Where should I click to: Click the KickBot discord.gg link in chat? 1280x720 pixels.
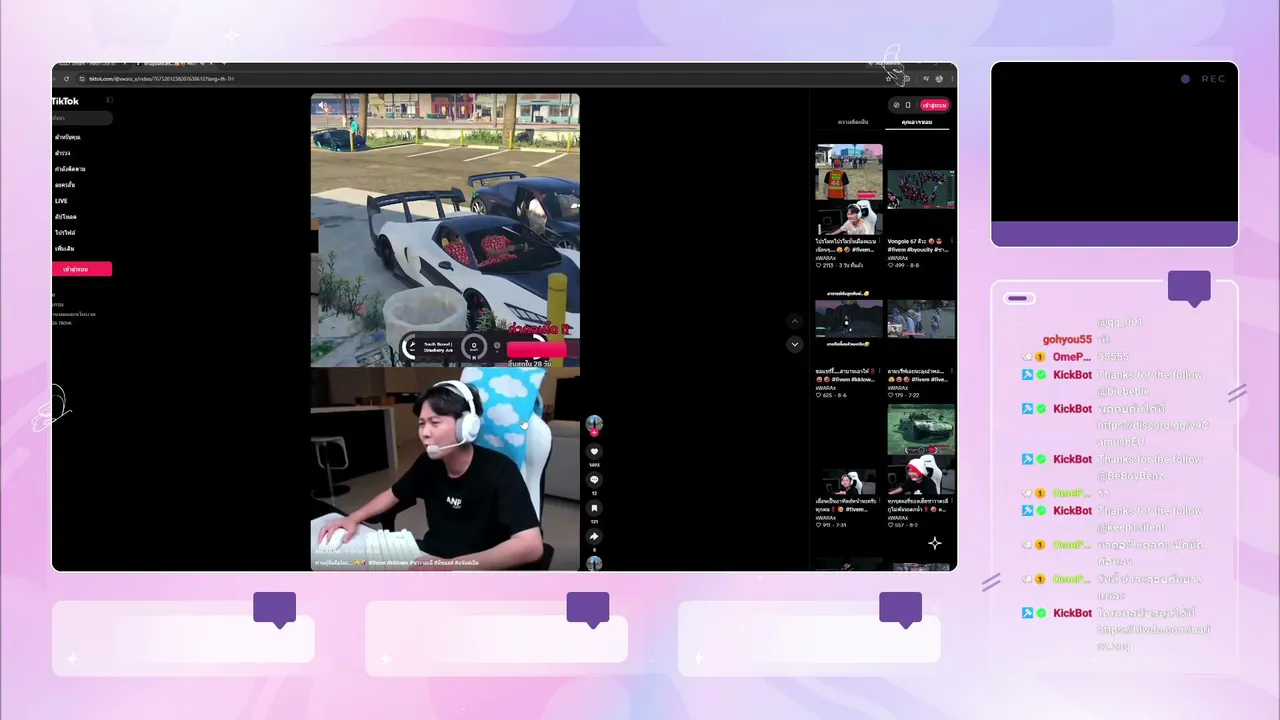(1152, 434)
